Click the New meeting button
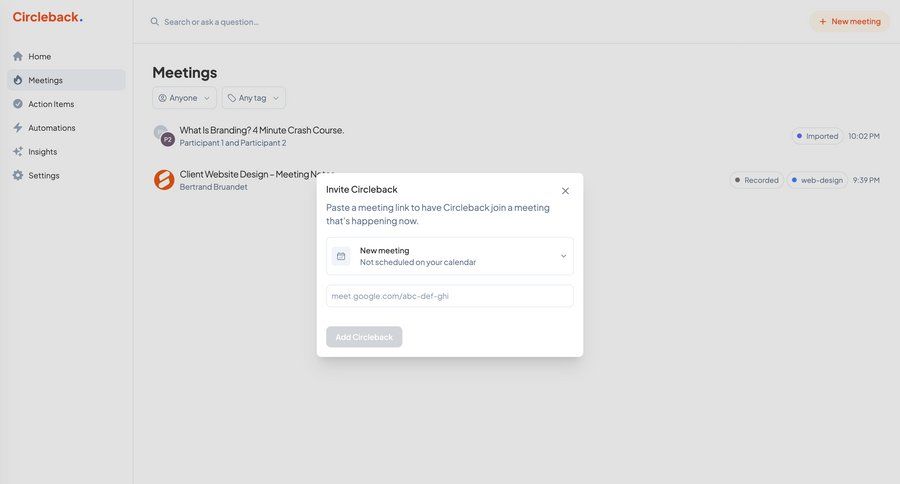The width and height of the screenshot is (900, 484). tap(849, 21)
